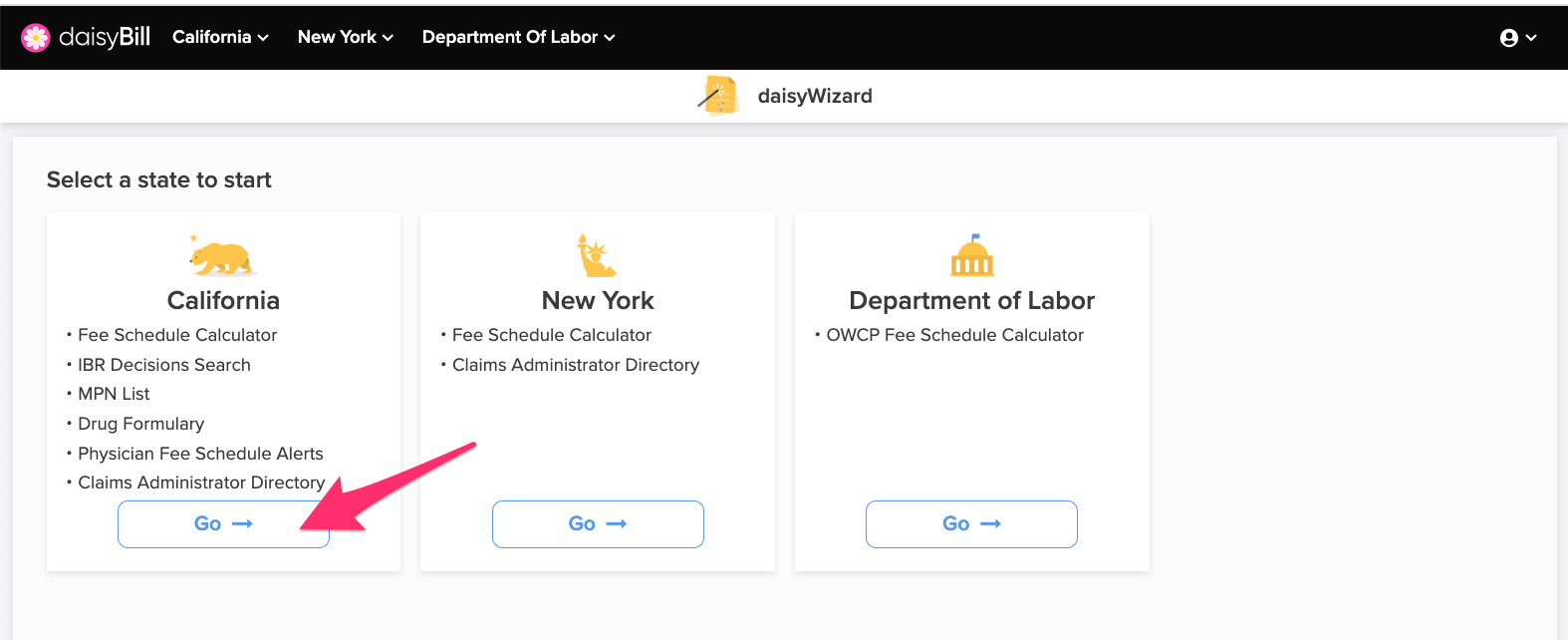Click the daisyWizard page title
Image resolution: width=1568 pixels, height=640 pixels.
(815, 96)
